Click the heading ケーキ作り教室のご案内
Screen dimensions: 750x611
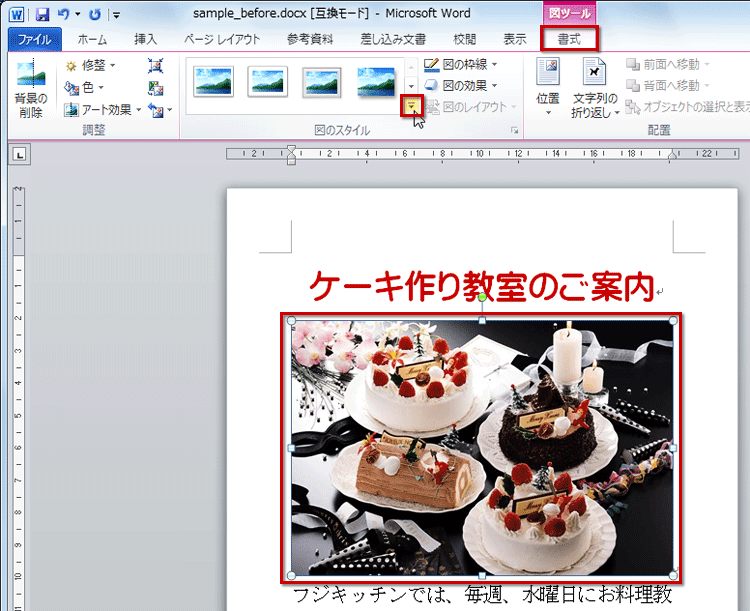(x=482, y=286)
